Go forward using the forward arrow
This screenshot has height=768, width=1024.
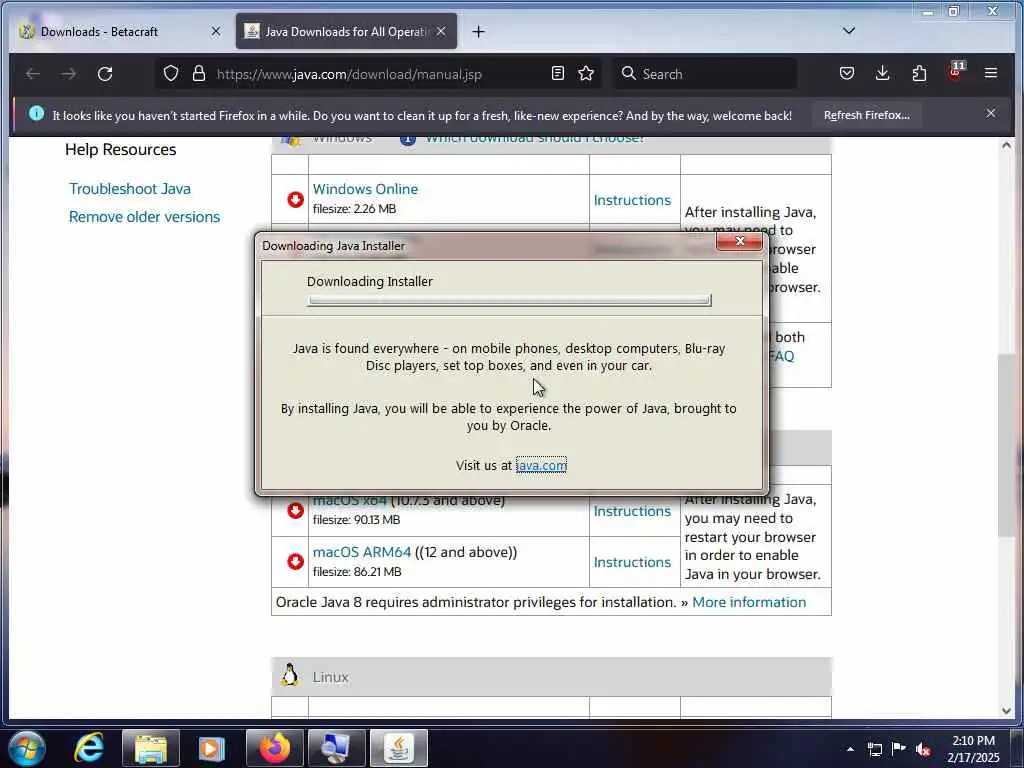(x=69, y=74)
